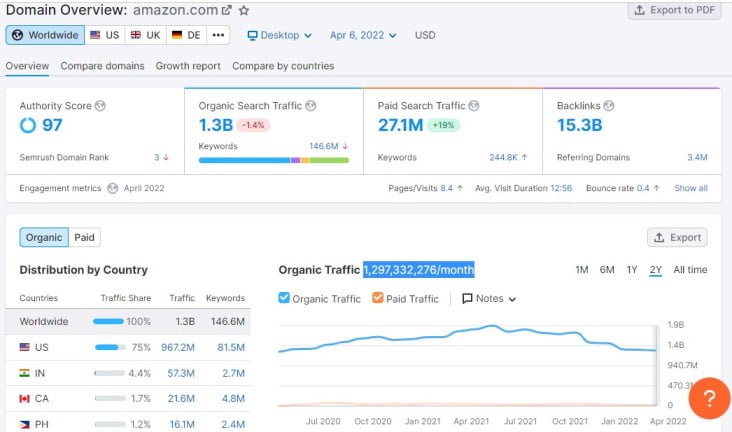Open the Desktop device dropdown
Viewport: 732px width, 432px height.
[280, 35]
